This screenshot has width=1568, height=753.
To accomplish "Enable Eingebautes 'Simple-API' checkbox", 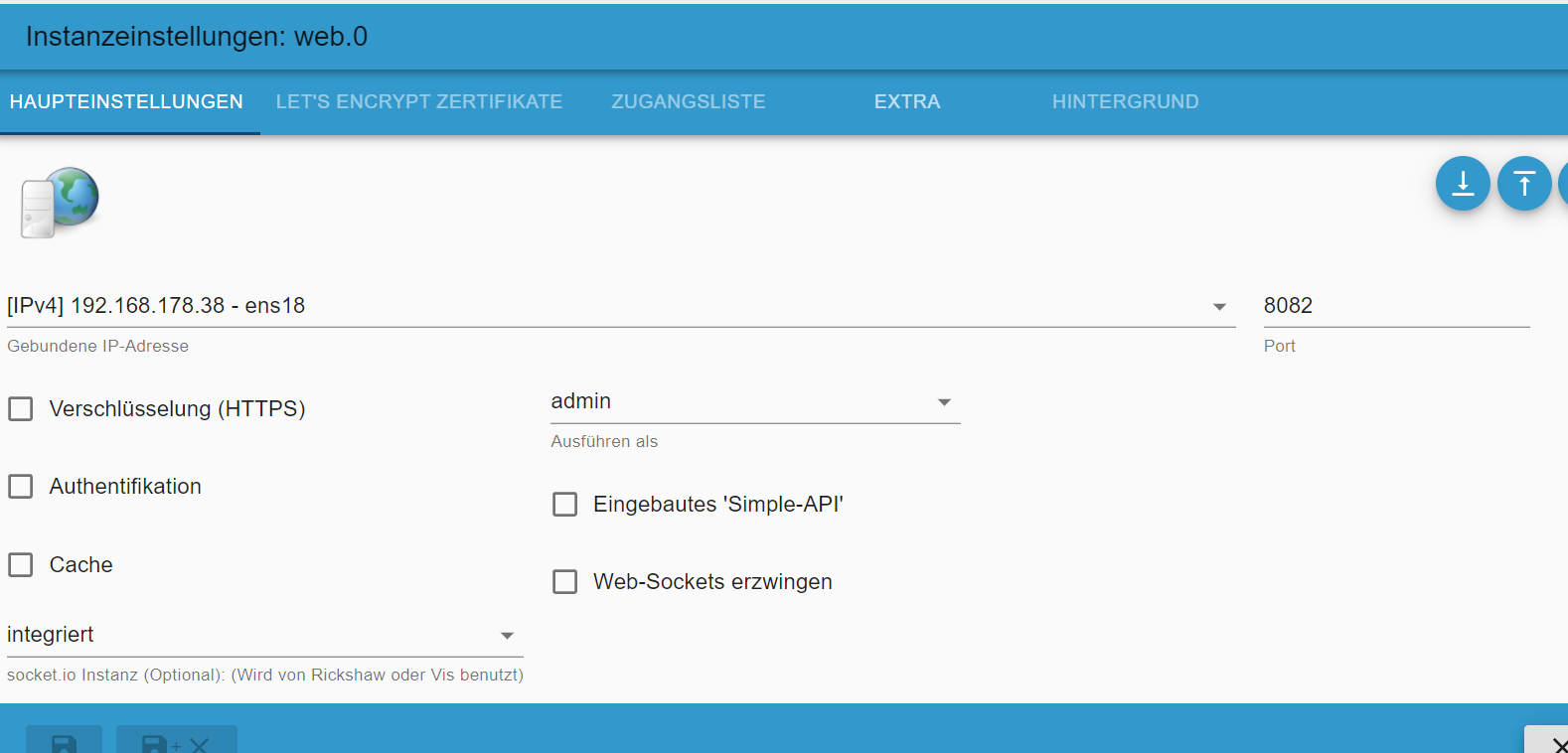I will click(565, 505).
